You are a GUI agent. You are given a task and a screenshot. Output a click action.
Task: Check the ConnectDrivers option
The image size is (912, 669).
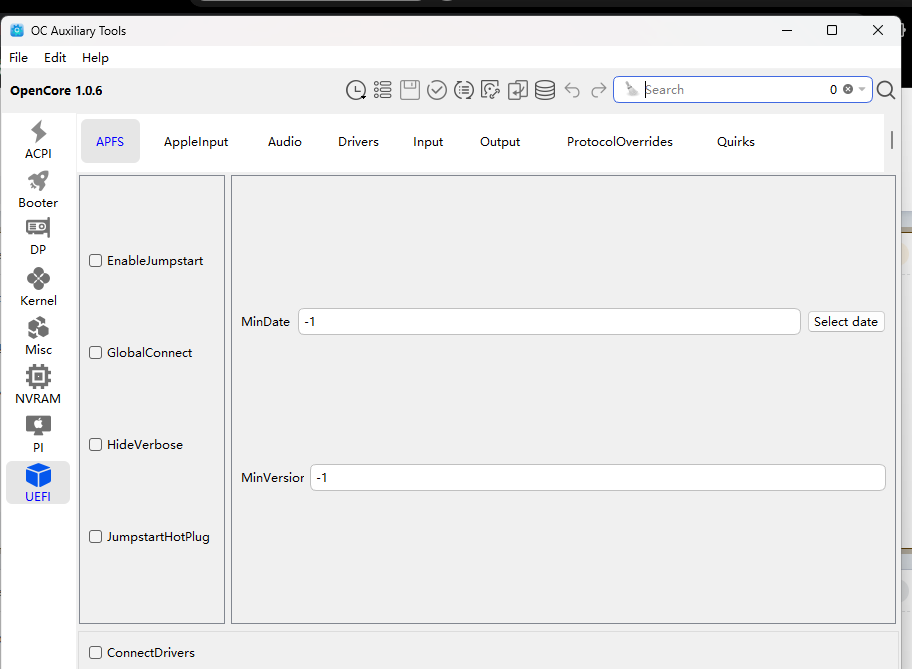pos(96,653)
